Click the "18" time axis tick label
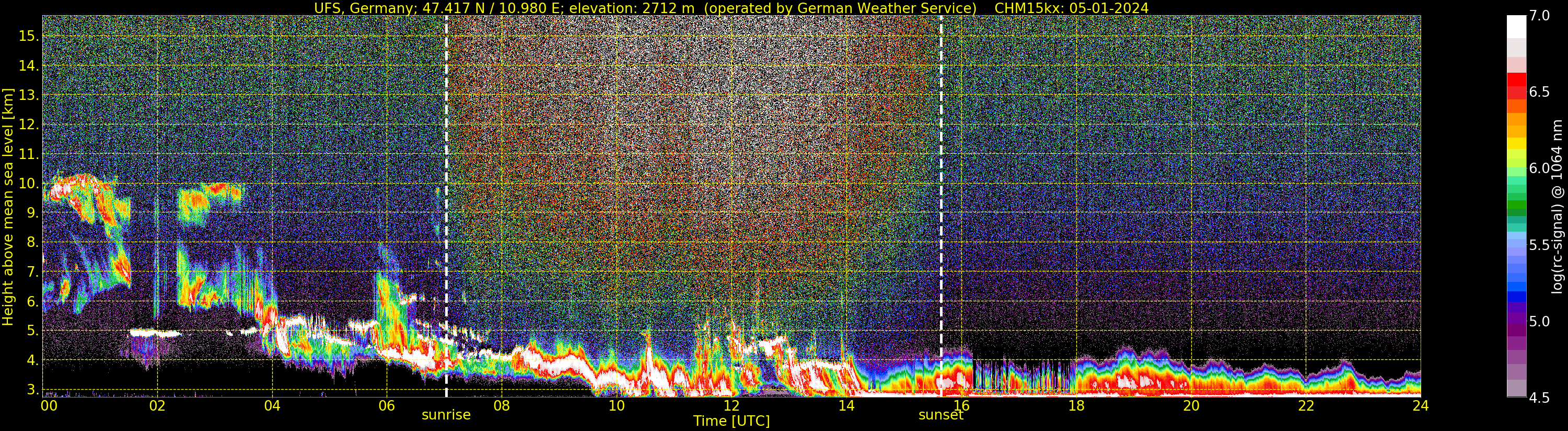Screen dimensions: 1568x431 tap(1076, 405)
